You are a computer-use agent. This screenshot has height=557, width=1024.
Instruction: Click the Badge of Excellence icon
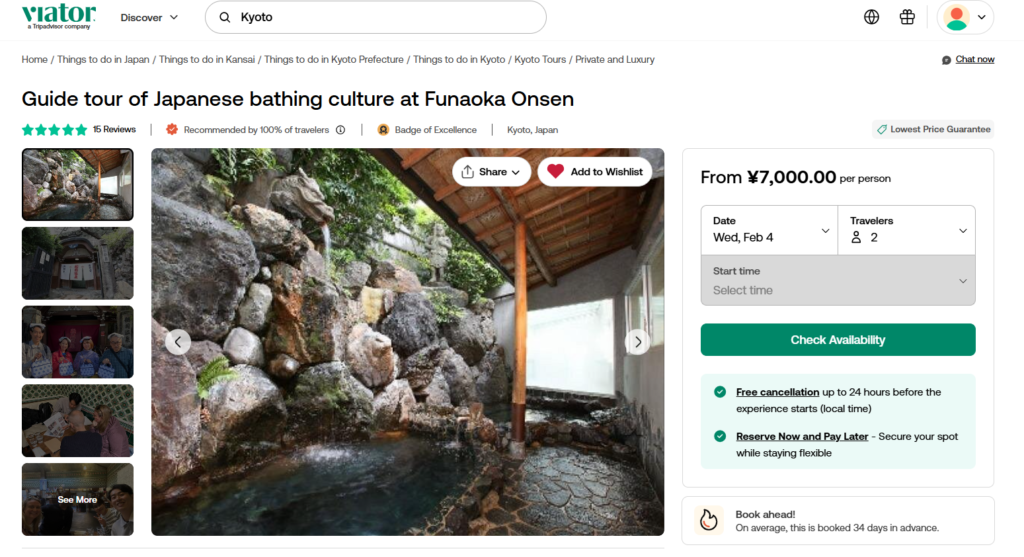[x=383, y=130]
